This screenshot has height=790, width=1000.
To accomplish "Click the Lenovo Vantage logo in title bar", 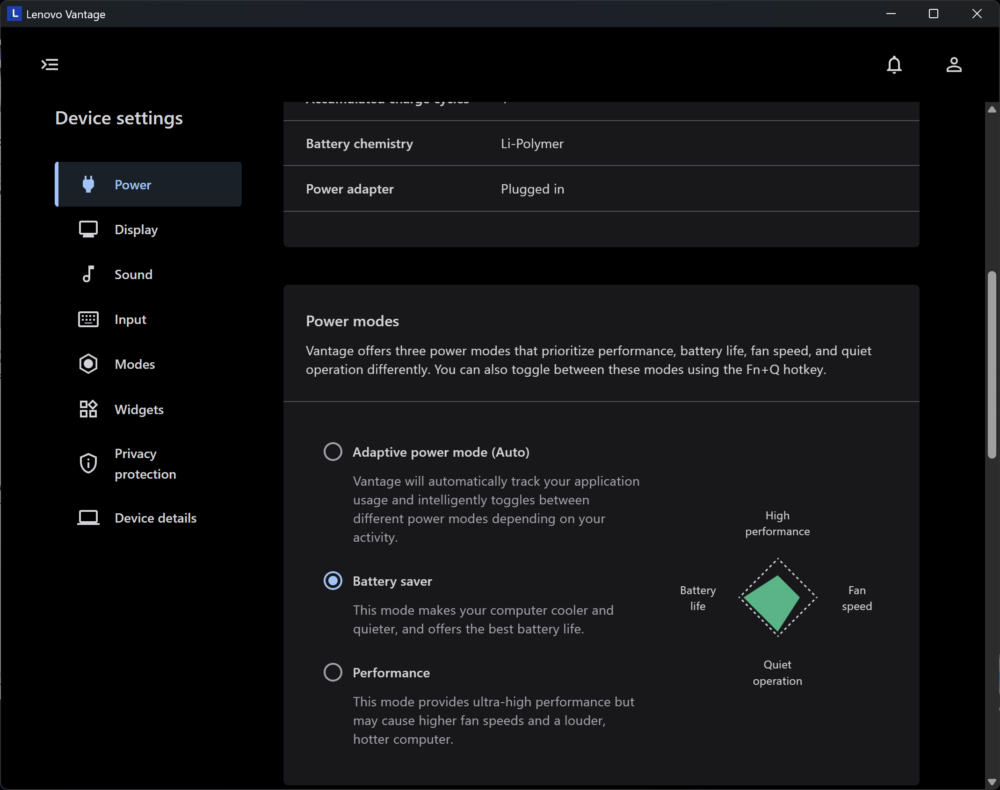I will (14, 13).
